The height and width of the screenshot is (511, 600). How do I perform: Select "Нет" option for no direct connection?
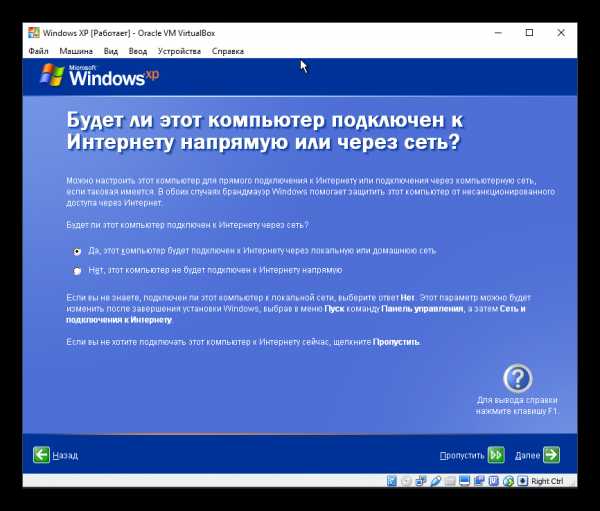(77, 270)
